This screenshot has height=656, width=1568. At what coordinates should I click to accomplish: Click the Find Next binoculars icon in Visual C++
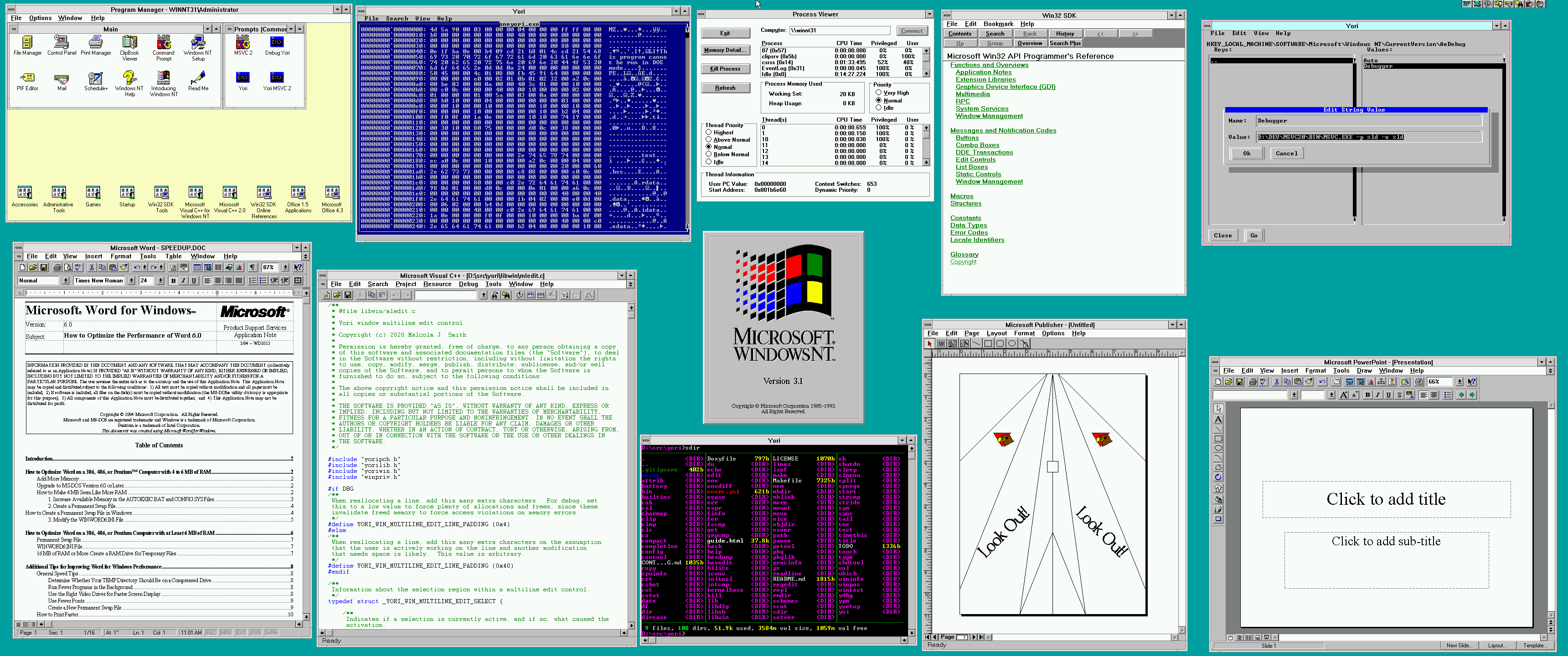(x=495, y=295)
